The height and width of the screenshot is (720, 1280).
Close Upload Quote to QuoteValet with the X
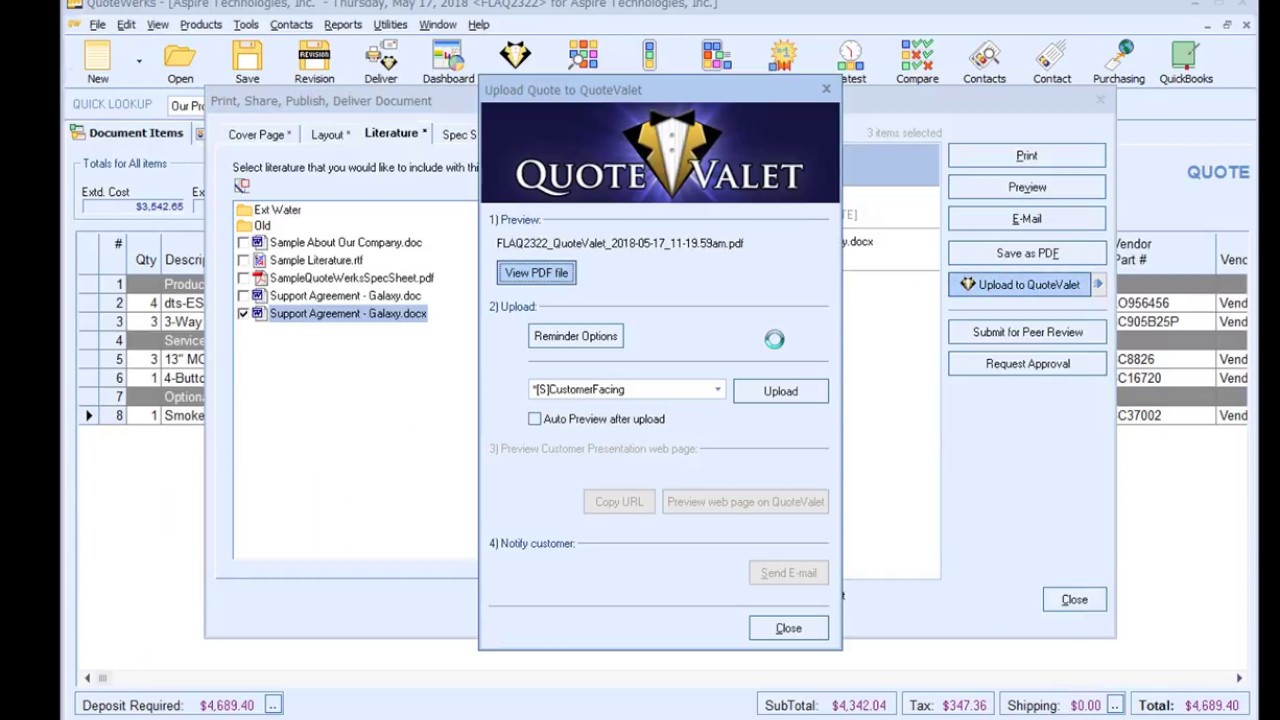coord(826,89)
